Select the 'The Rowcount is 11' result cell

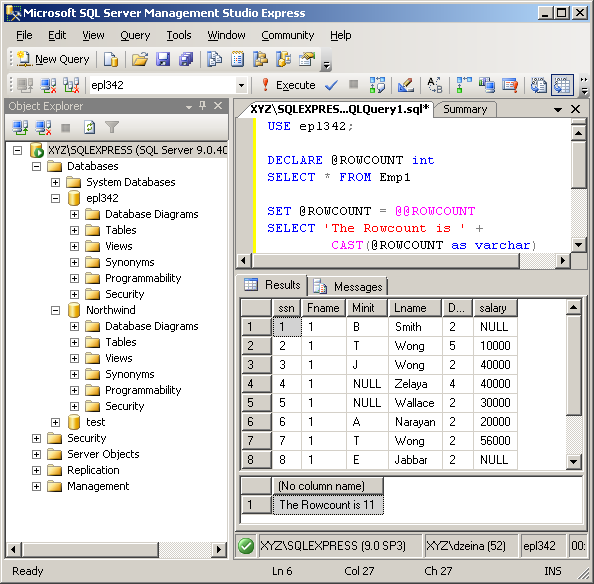point(327,505)
